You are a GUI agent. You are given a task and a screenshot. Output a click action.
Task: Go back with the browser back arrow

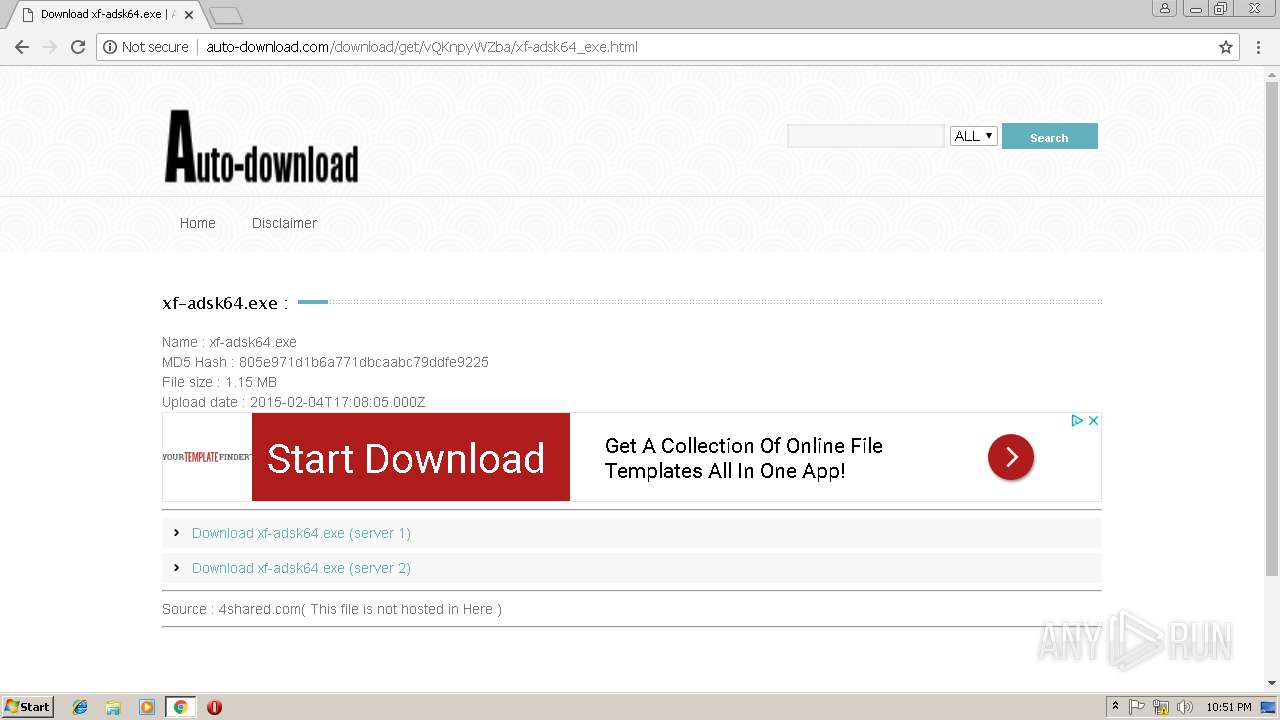22,47
